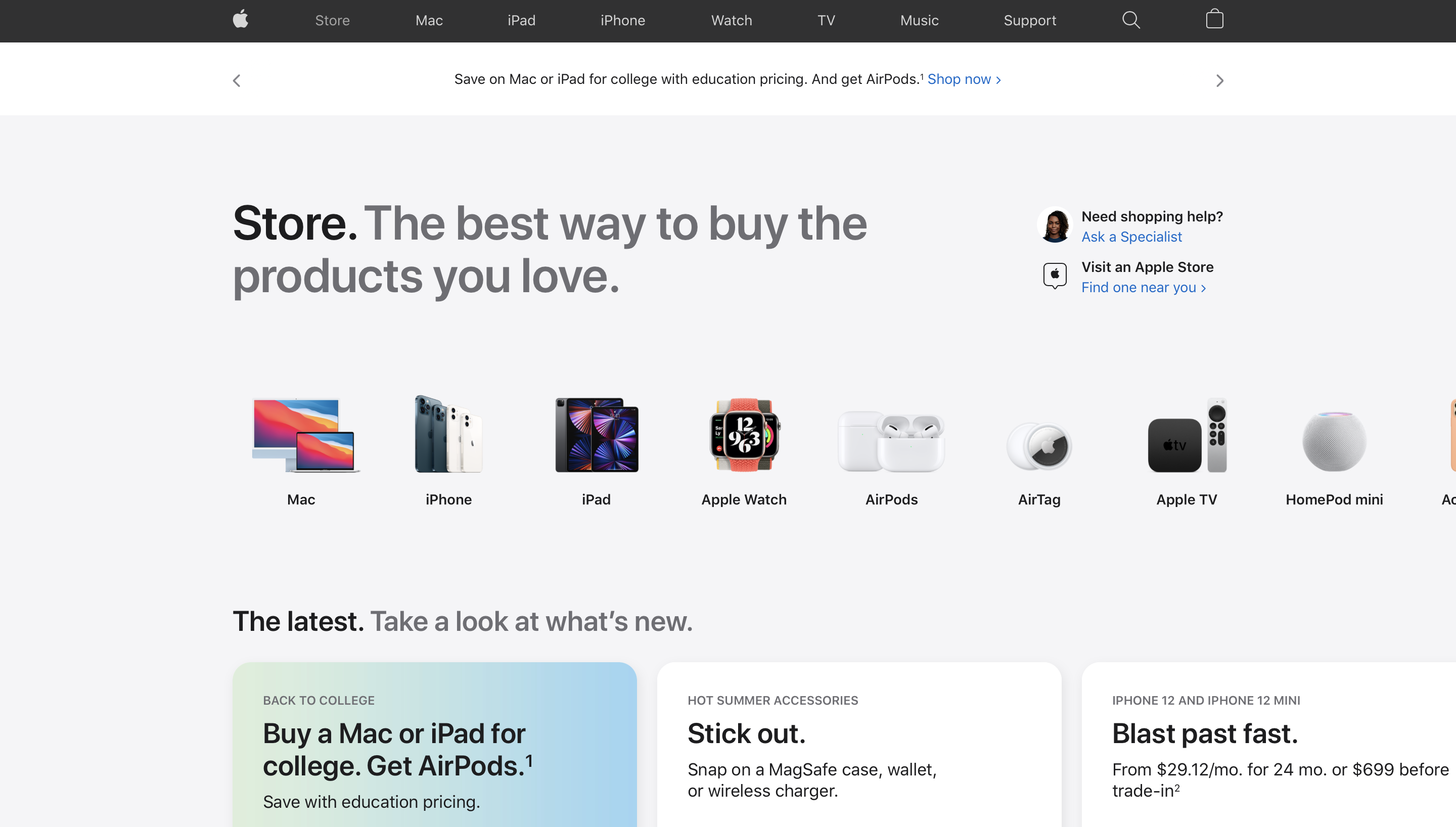Select the AirTag product icon
1456x827 pixels.
(x=1038, y=446)
